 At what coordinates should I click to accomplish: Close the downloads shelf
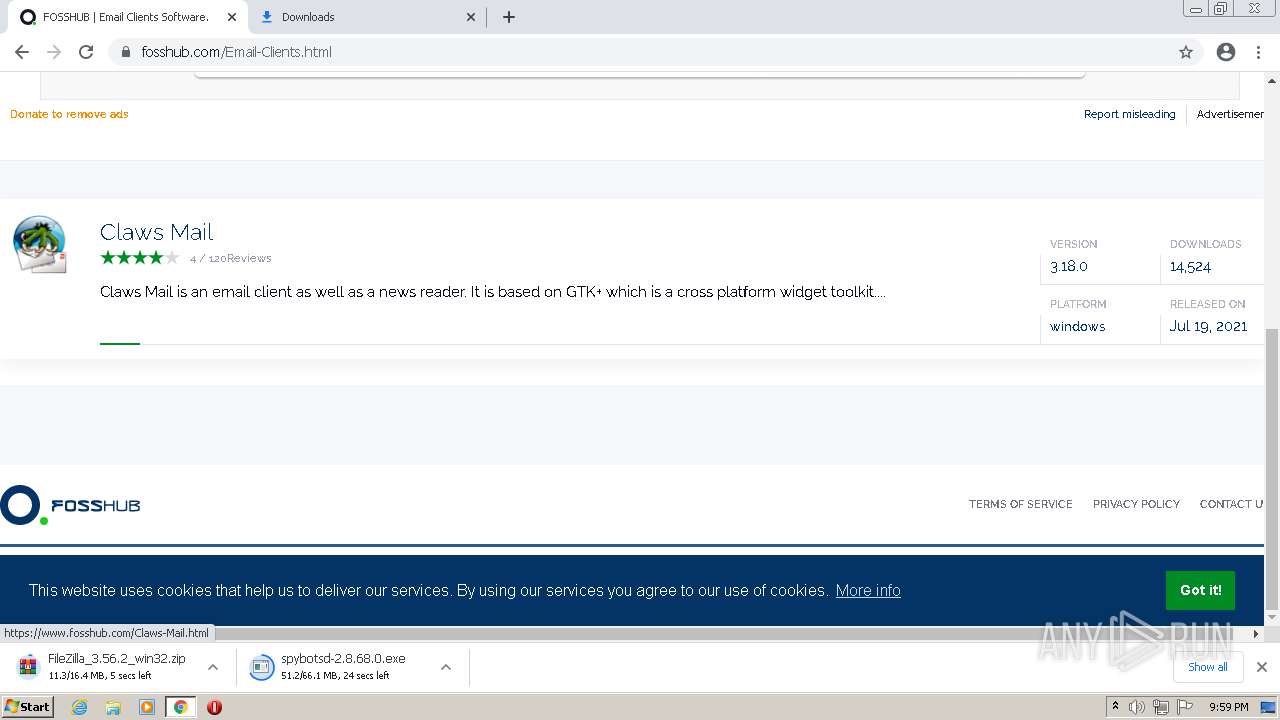point(1261,667)
